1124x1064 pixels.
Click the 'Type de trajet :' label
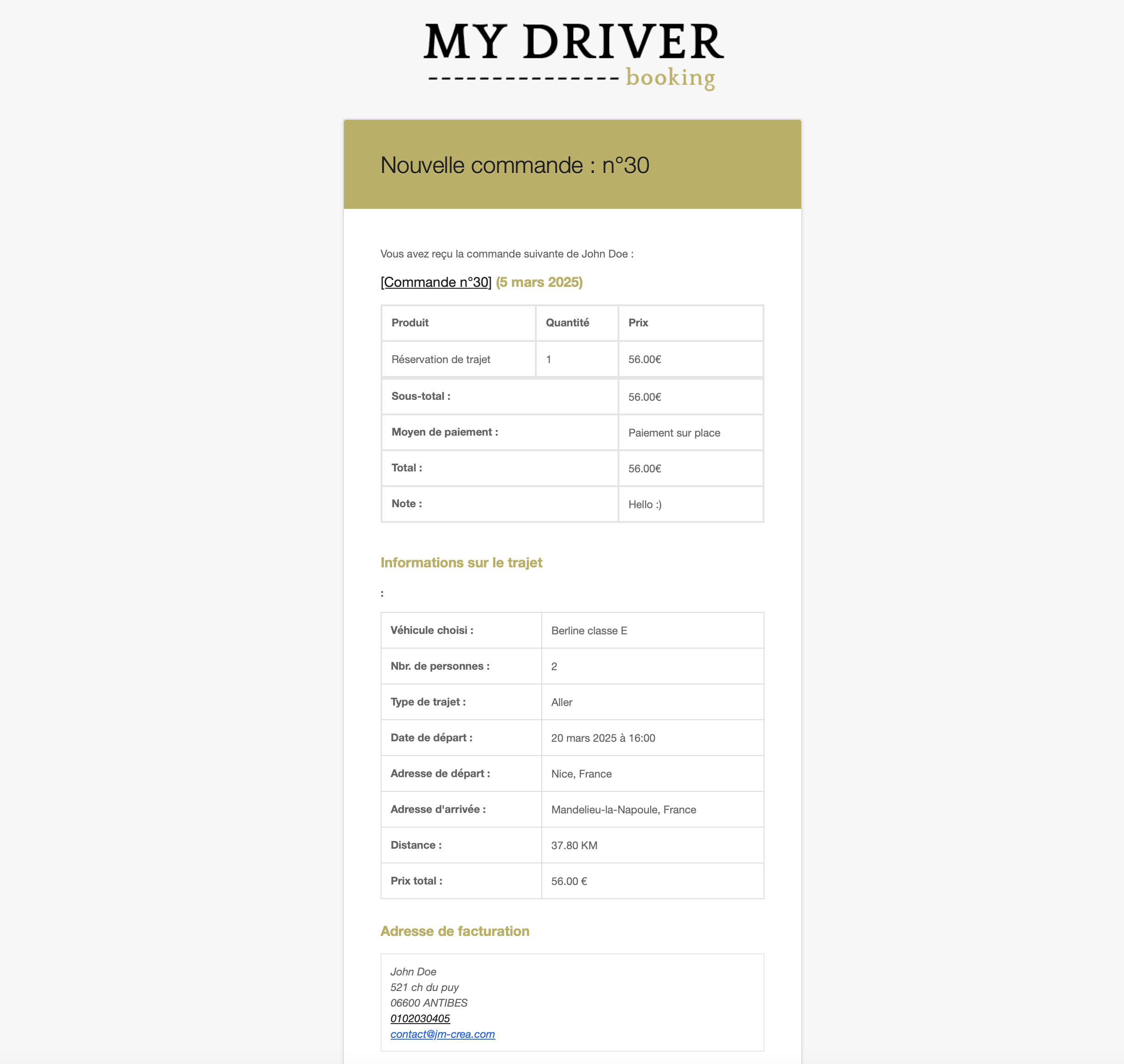[x=428, y=701]
